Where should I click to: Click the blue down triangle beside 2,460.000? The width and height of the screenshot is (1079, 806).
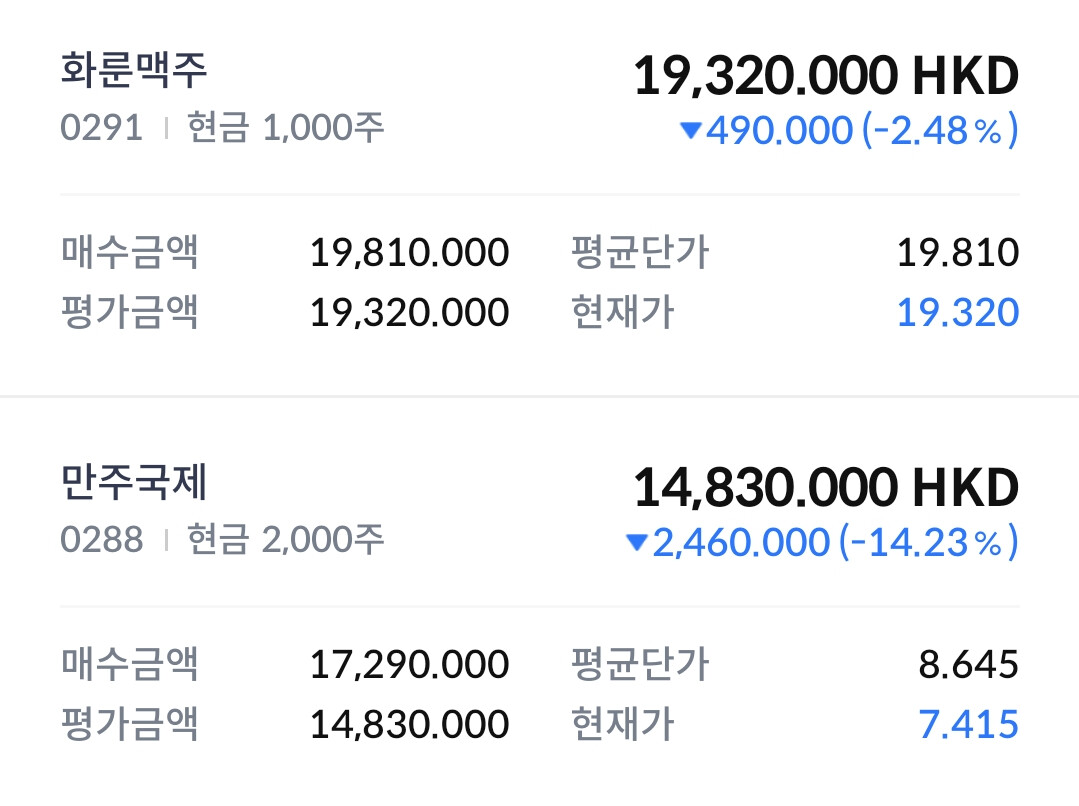[637, 542]
